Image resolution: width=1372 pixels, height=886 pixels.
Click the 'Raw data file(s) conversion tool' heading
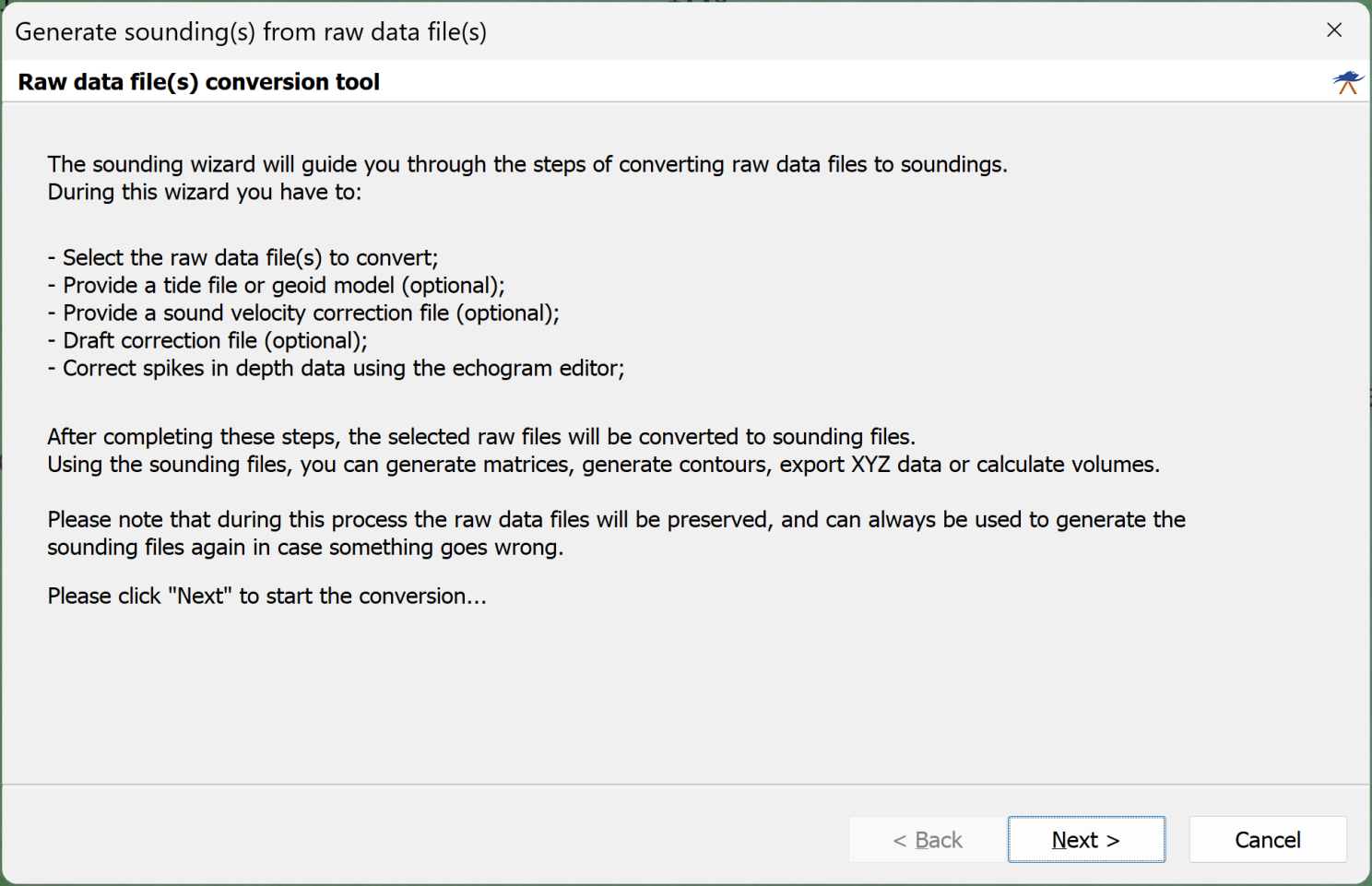coord(199,82)
